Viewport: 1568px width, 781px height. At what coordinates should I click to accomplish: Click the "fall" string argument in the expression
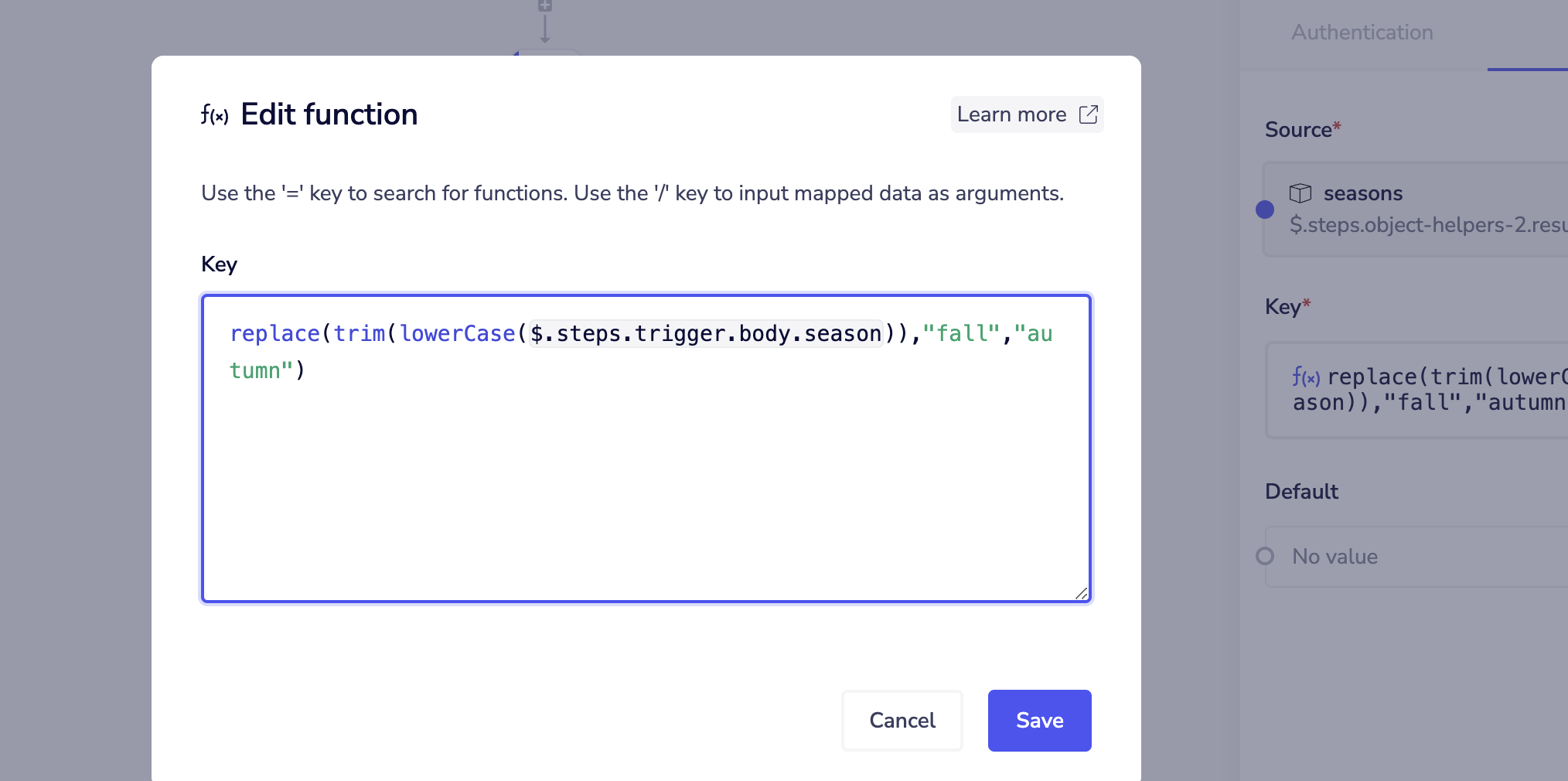[x=961, y=333]
